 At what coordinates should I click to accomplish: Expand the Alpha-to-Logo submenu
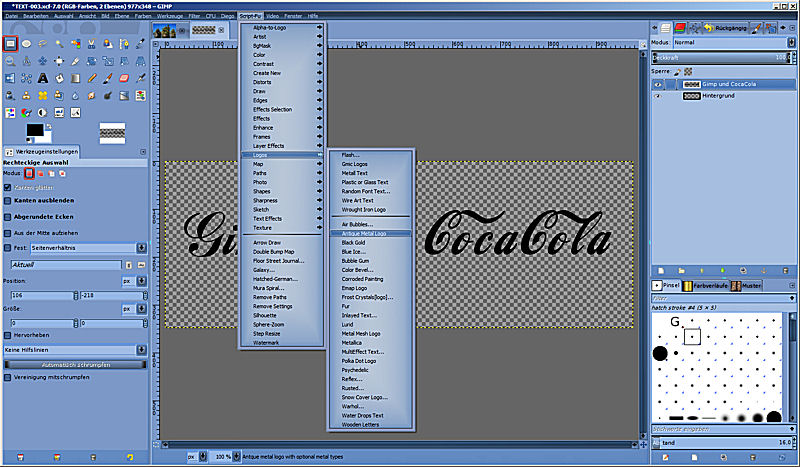pos(282,28)
